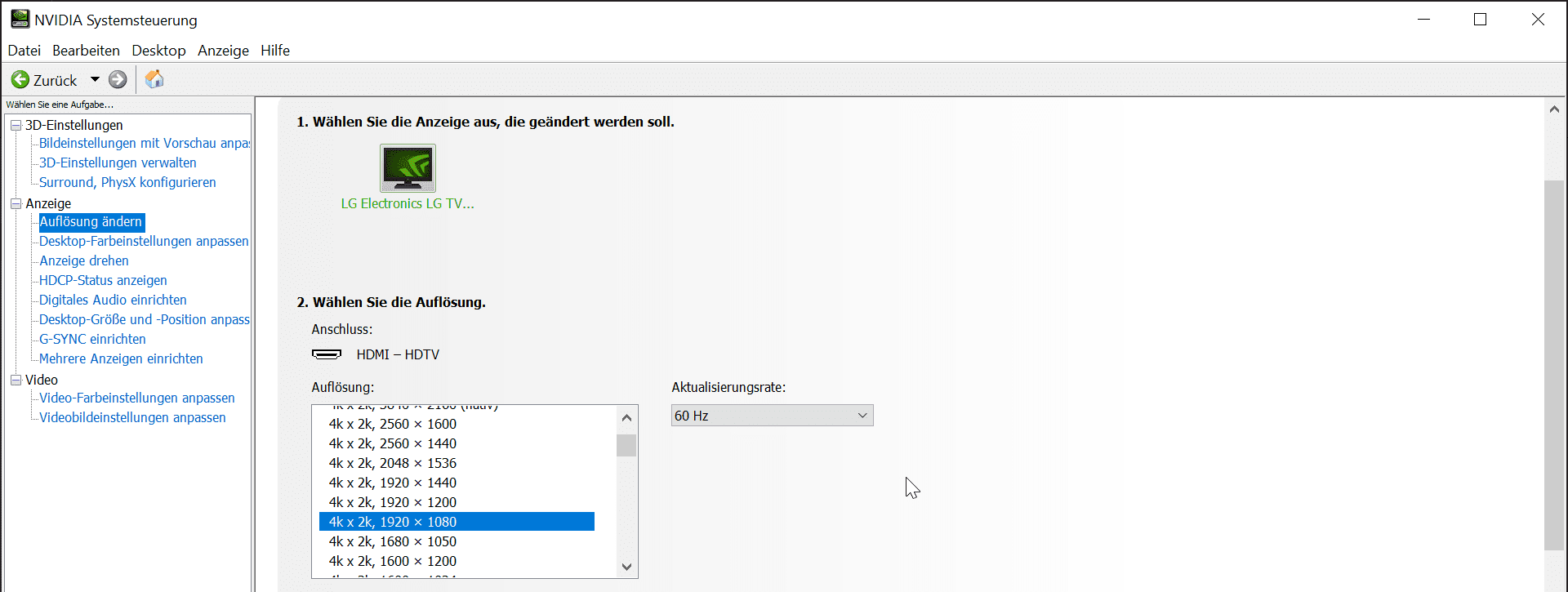Viewport: 1568px width, 592px height.
Task: Click the HDMI connector icon
Action: [x=327, y=354]
